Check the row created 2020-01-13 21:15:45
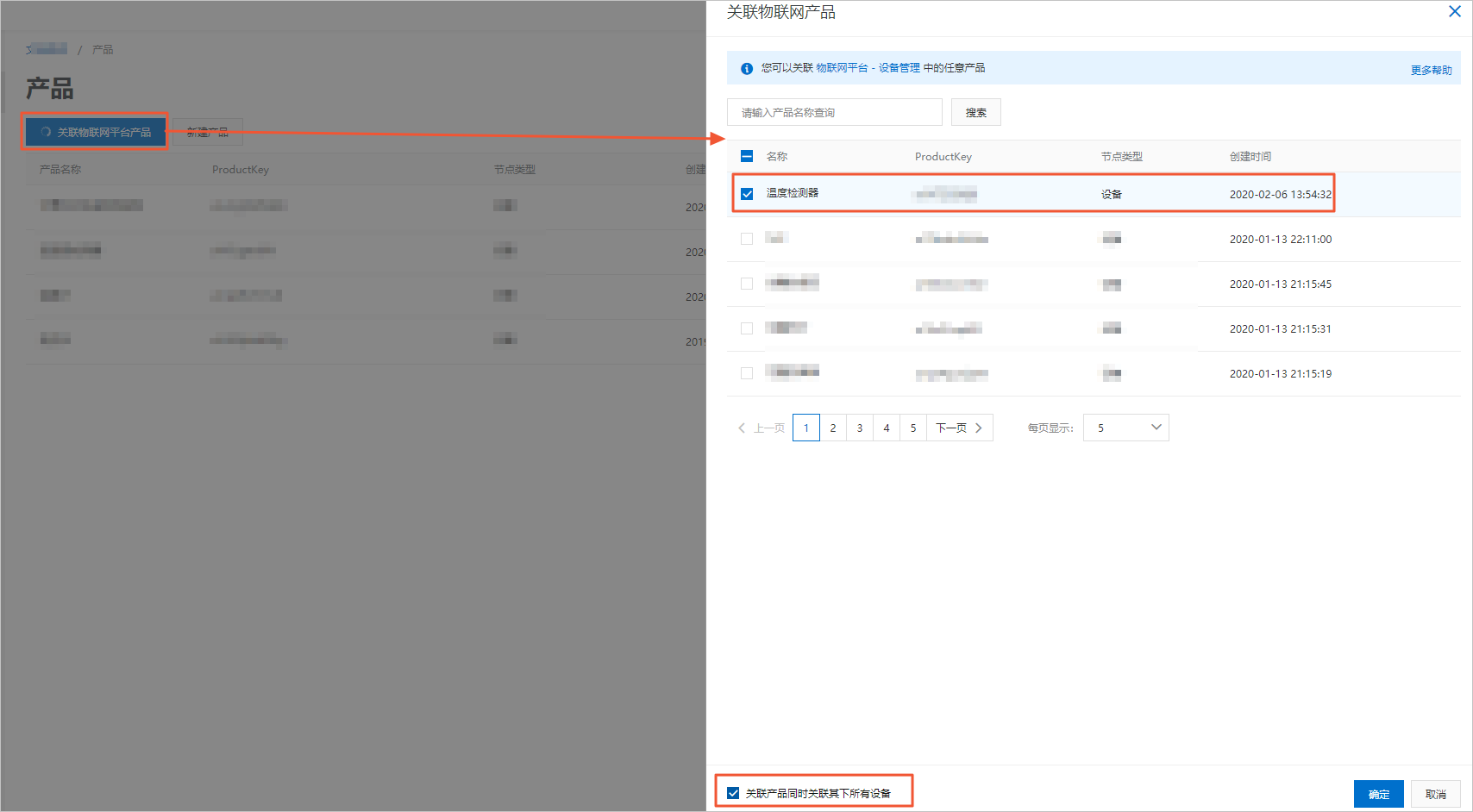Image resolution: width=1473 pixels, height=812 pixels. [x=747, y=284]
